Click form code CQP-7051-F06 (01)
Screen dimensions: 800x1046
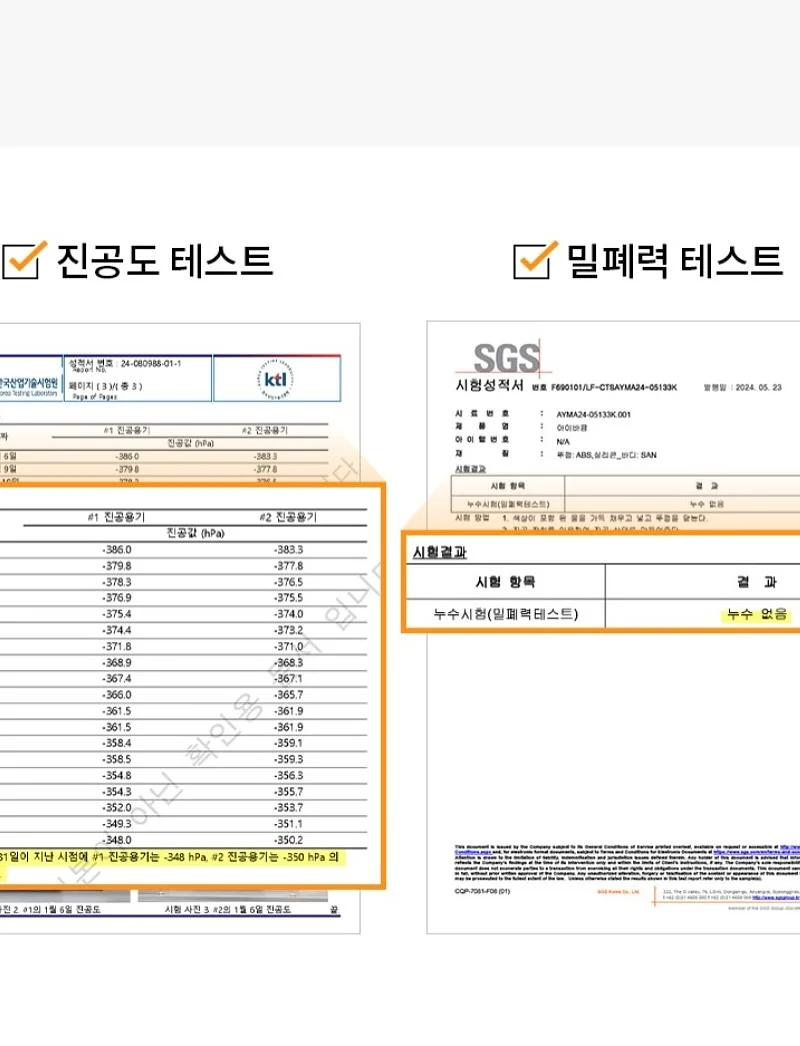[x=482, y=891]
